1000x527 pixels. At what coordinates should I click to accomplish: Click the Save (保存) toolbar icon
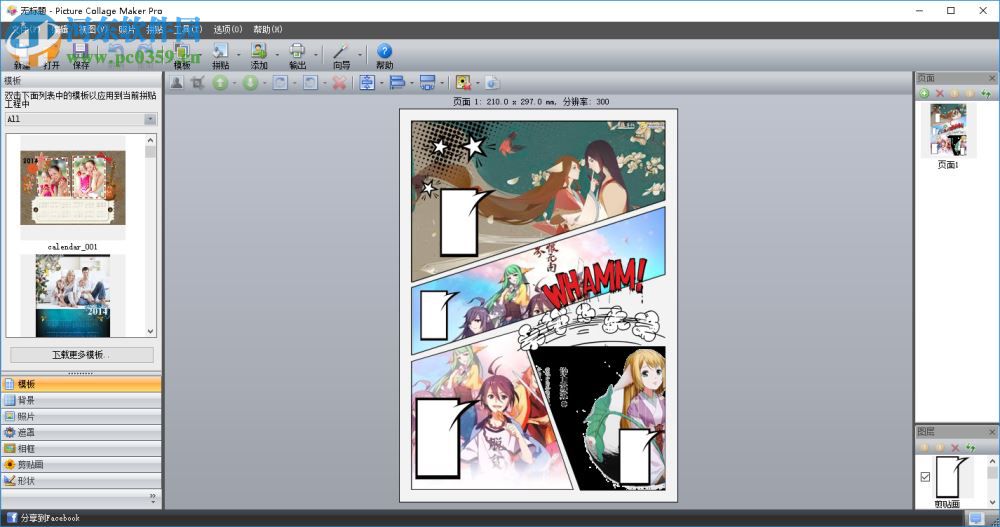tap(80, 56)
